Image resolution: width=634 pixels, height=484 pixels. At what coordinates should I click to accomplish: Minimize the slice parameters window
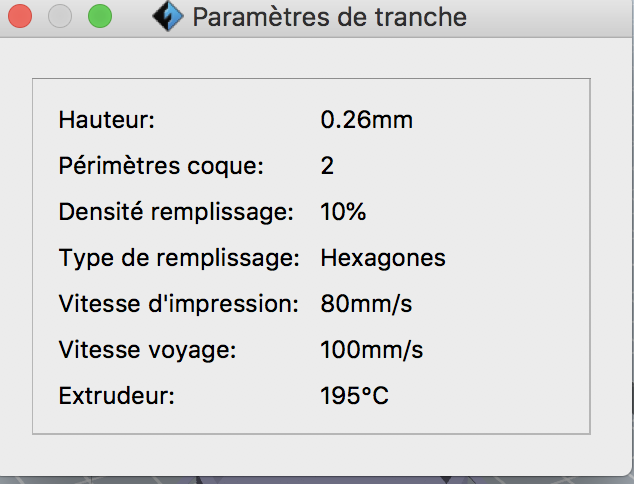point(60,17)
